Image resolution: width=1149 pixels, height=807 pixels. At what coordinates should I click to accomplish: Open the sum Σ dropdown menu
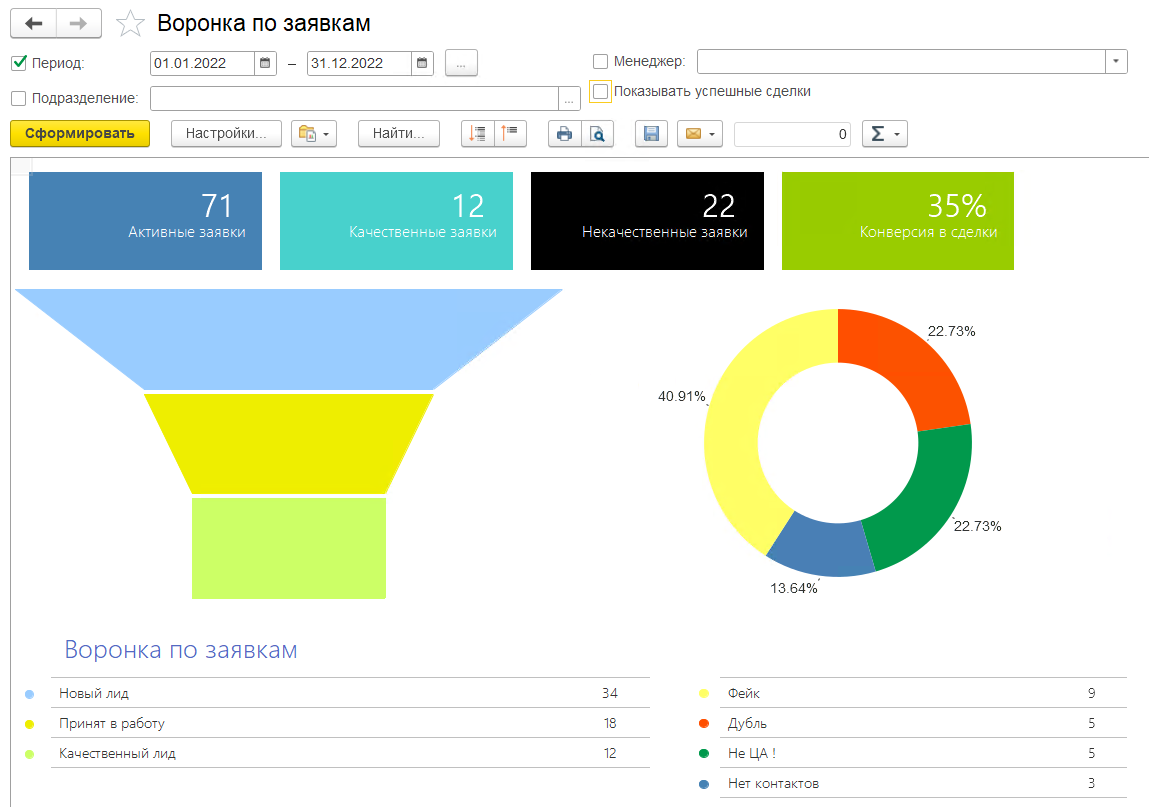click(x=884, y=134)
